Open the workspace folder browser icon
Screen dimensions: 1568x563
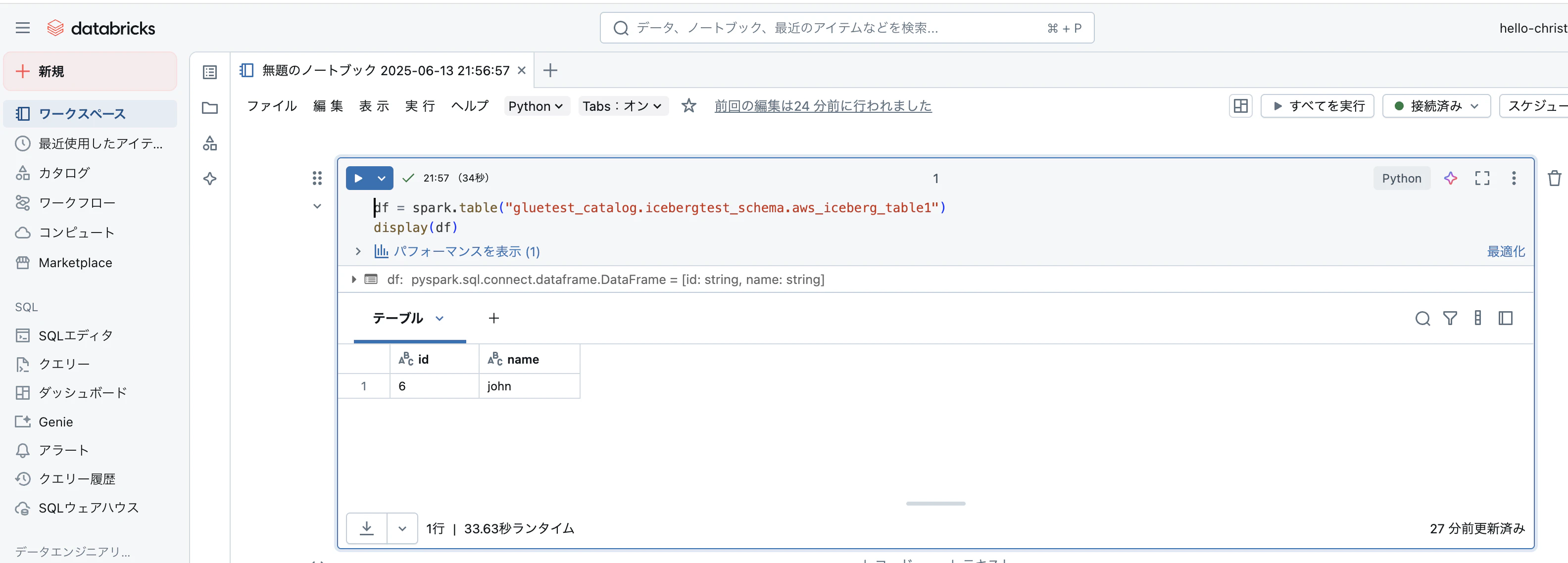[x=210, y=108]
